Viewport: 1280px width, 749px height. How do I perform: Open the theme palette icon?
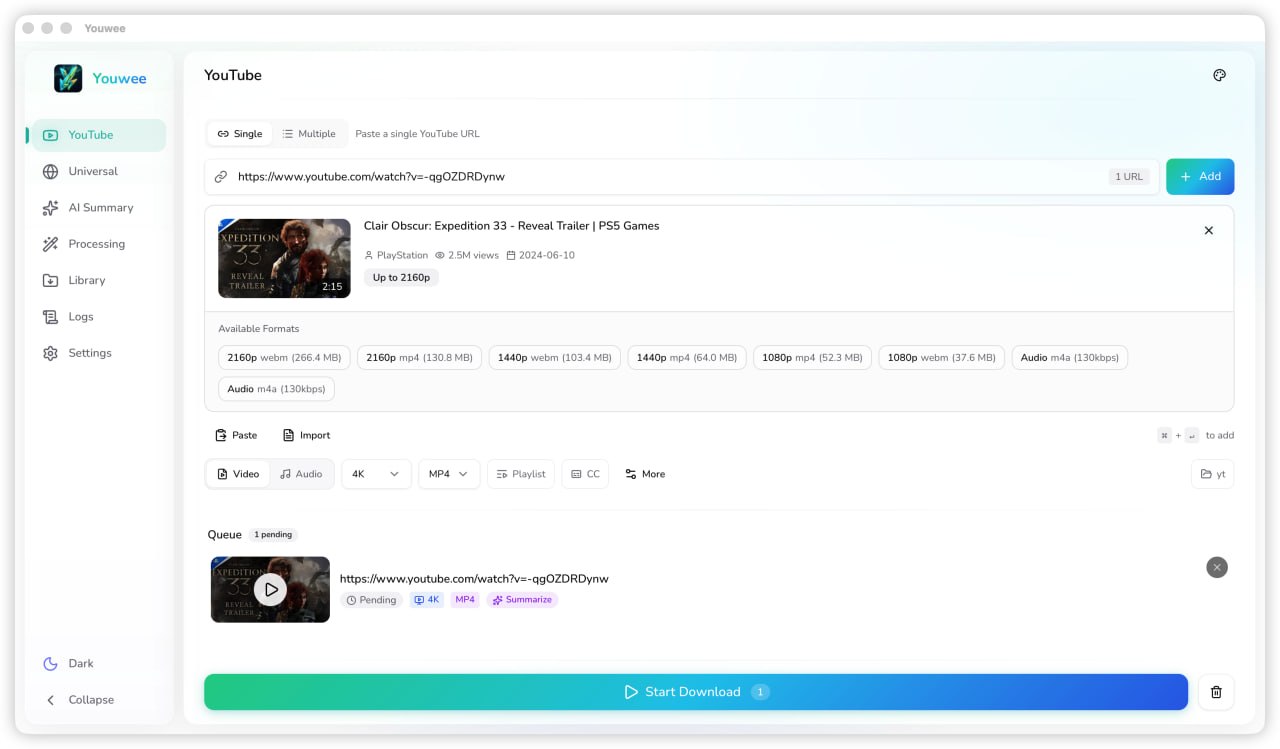(1219, 75)
